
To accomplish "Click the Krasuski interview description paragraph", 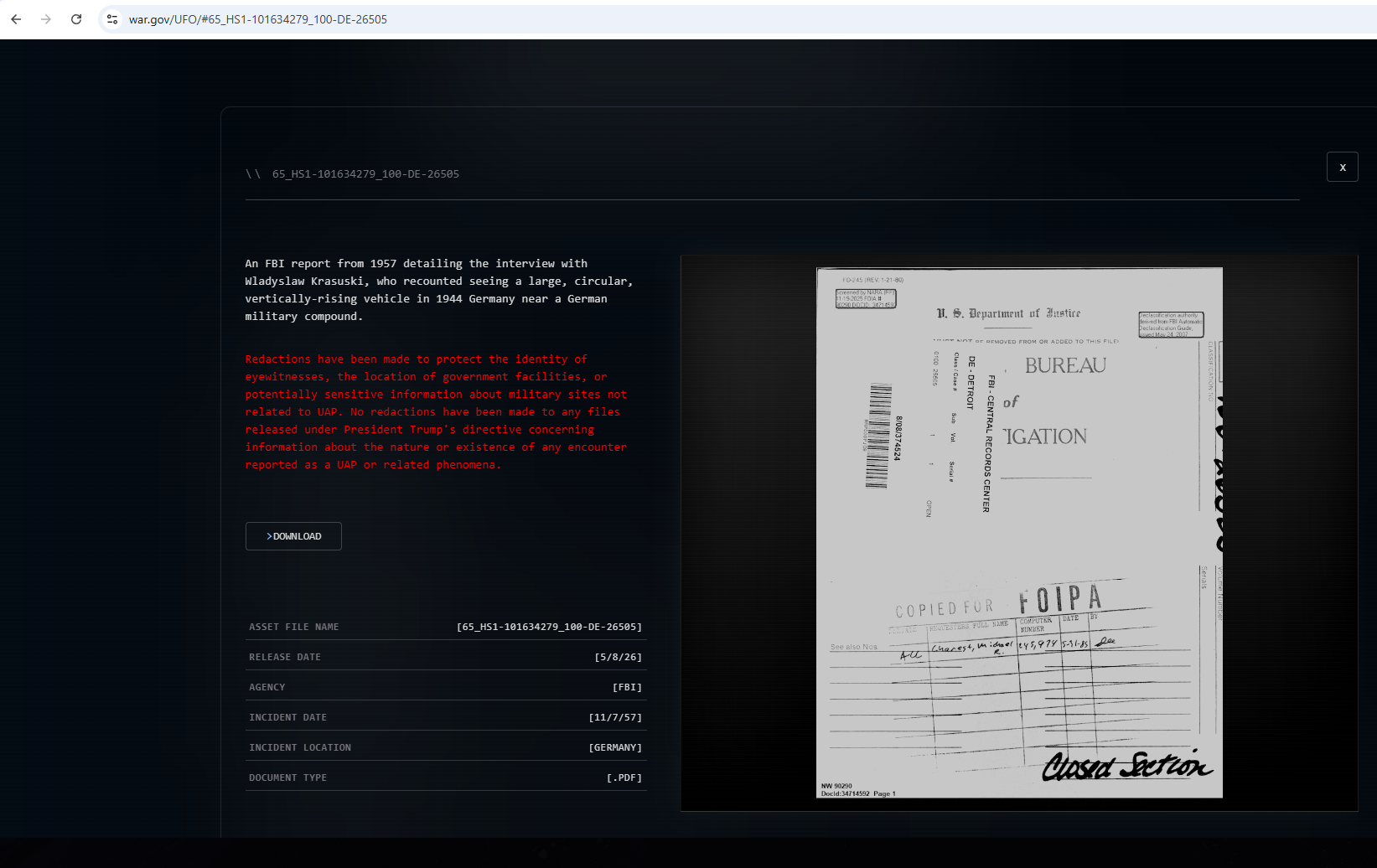I will (x=439, y=290).
